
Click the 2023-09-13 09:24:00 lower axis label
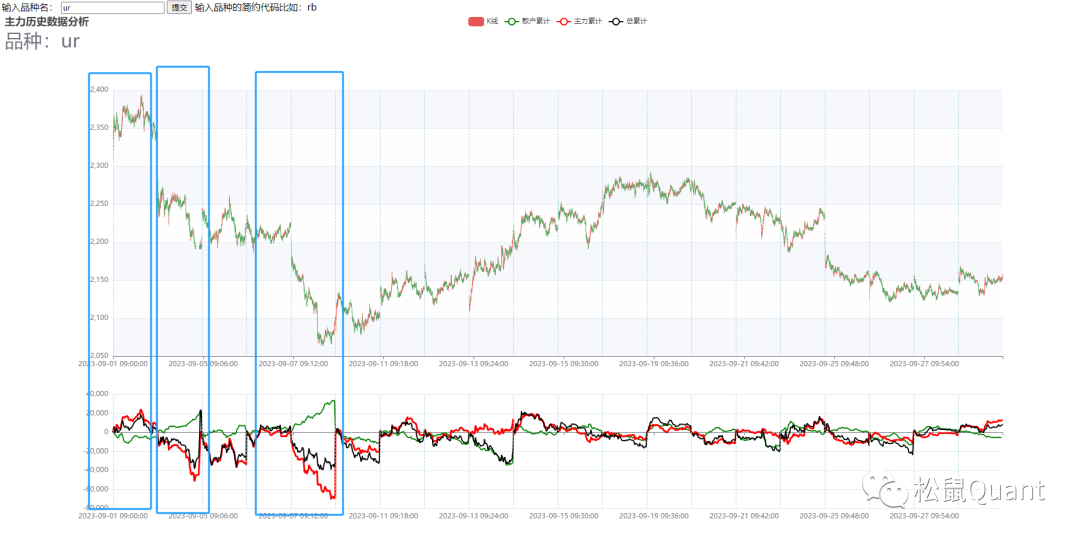474,516
